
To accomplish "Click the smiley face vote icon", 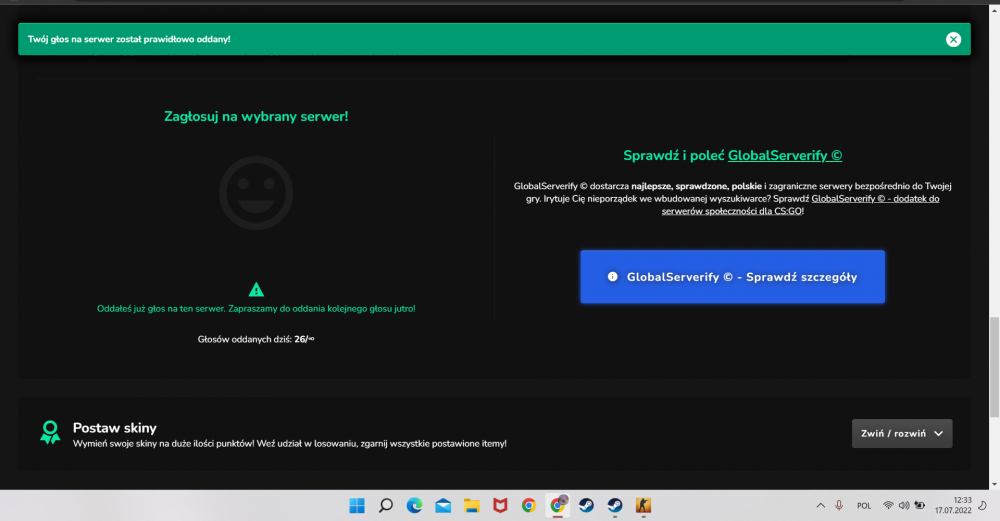I will point(256,193).
